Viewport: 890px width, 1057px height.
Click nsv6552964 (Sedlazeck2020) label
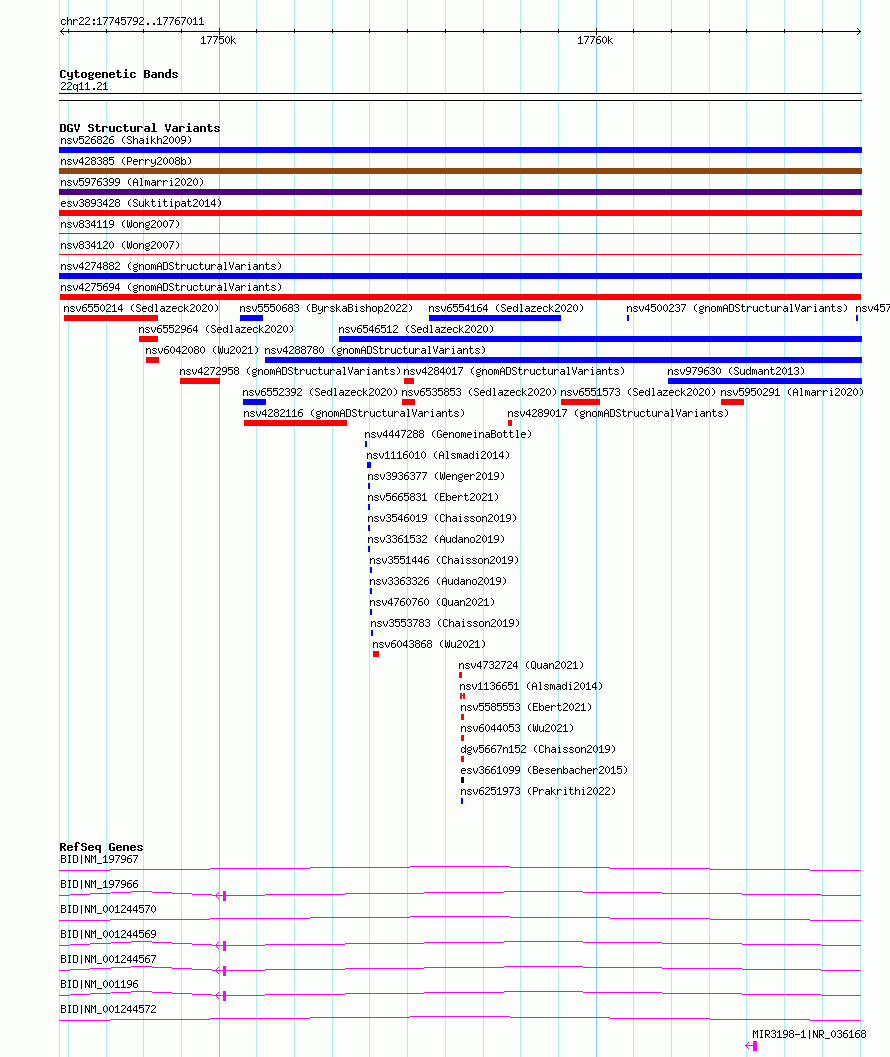click(216, 329)
